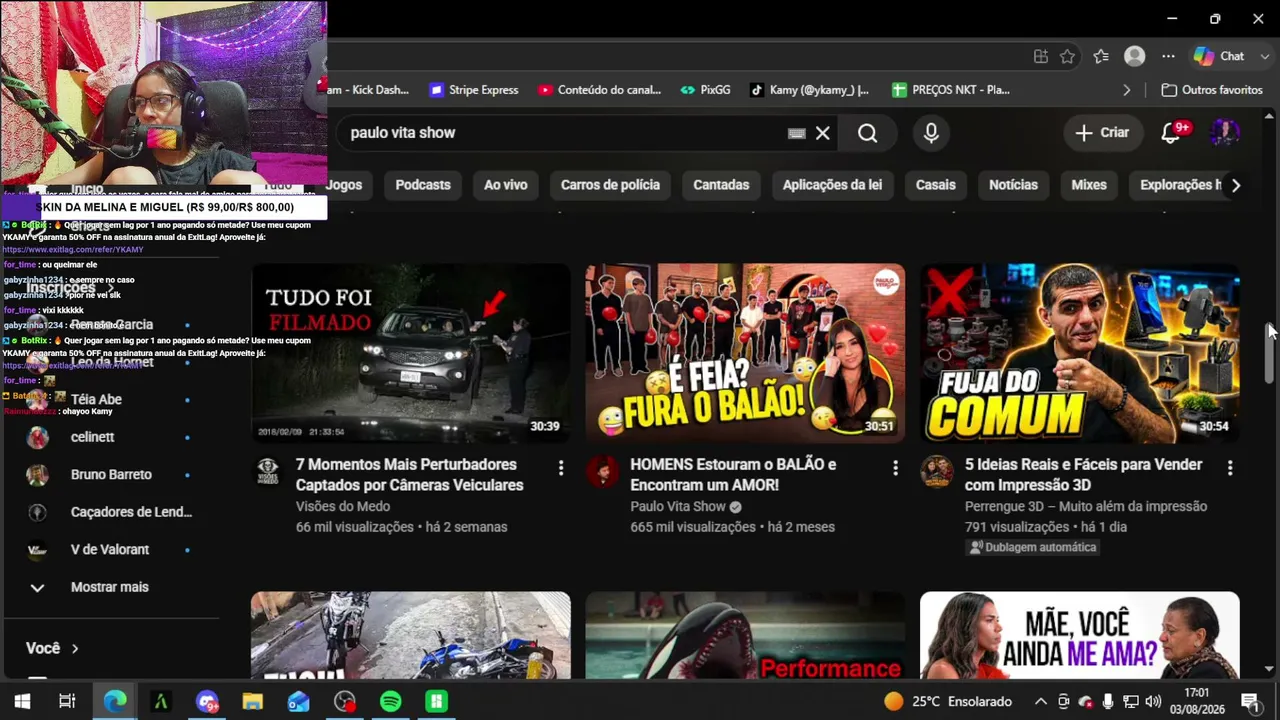This screenshot has height=720, width=1280.
Task: Play the TUDO FOI FILMADO video thumbnail
Action: [411, 353]
